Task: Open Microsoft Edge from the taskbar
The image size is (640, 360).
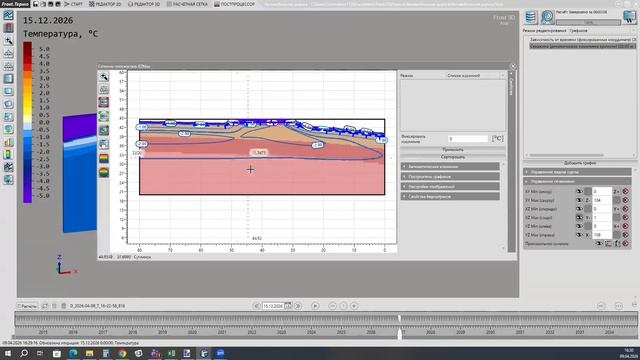Action: point(73,353)
